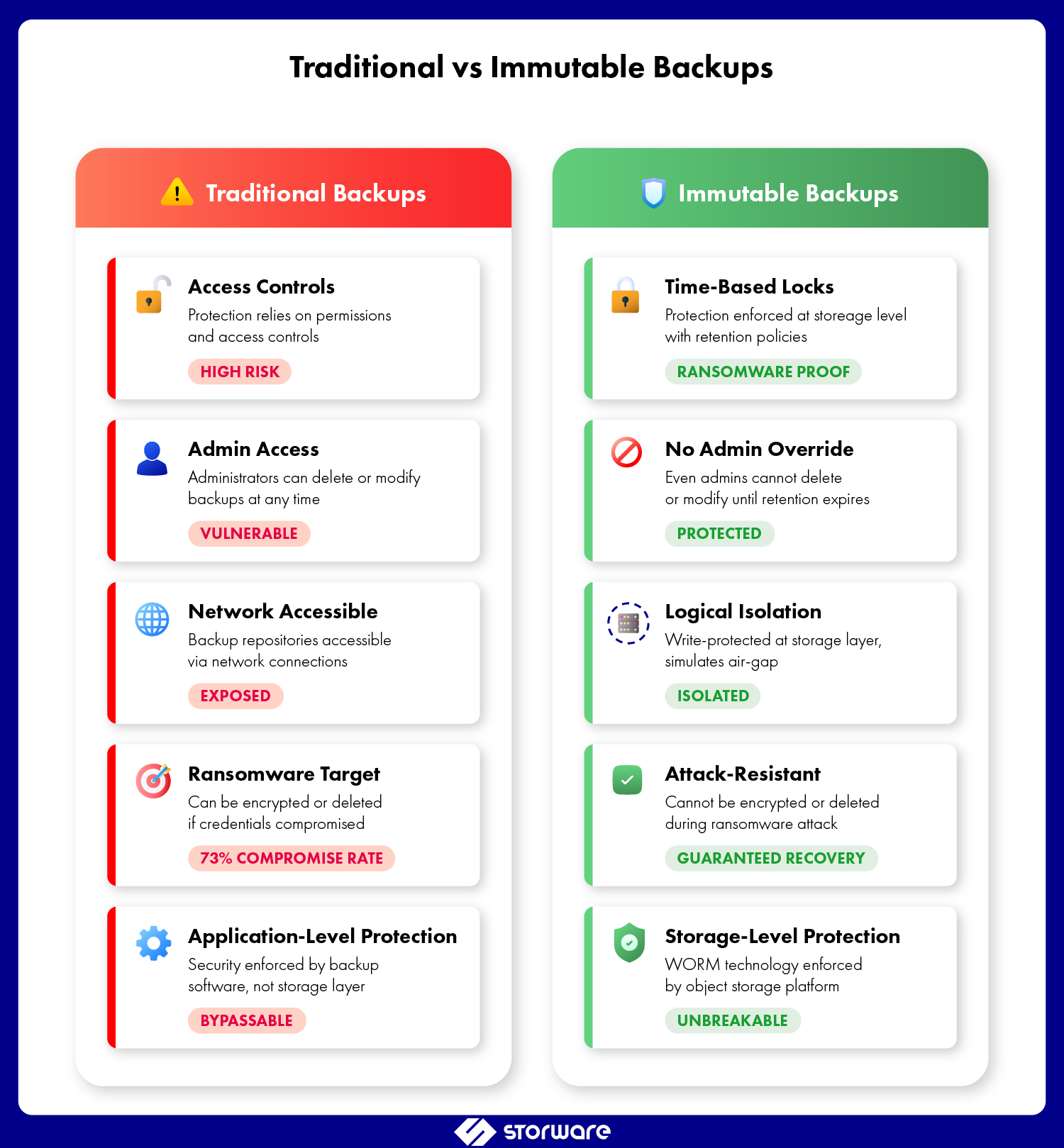This screenshot has height=1148, width=1064.
Task: Click the GUARANTEED RECOVERY badge
Action: pos(771,858)
